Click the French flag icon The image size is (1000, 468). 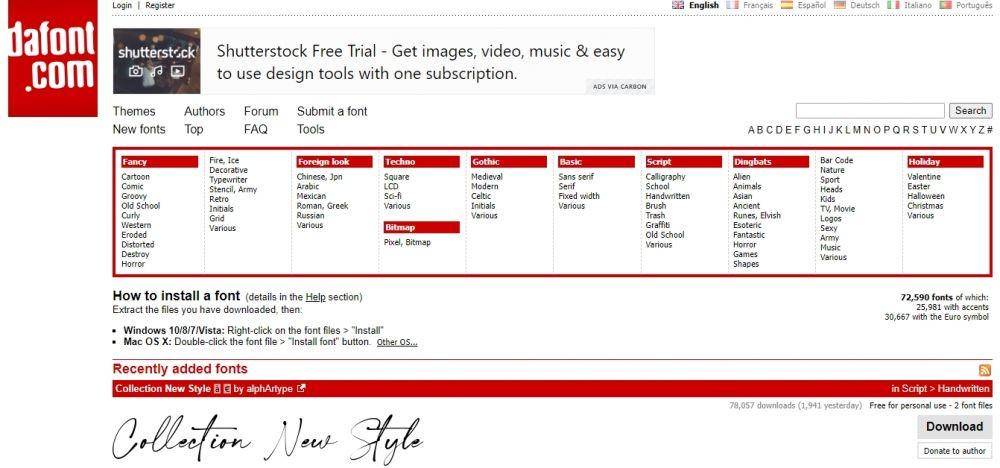[732, 5]
